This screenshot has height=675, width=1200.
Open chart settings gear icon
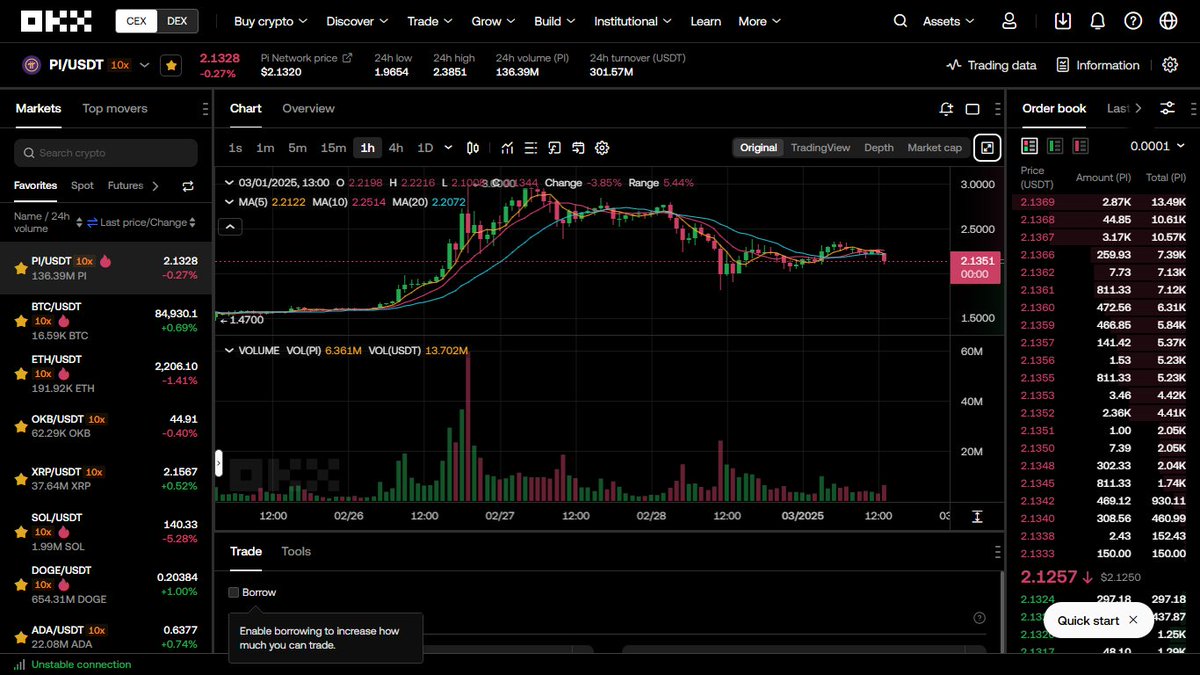pyautogui.click(x=602, y=148)
